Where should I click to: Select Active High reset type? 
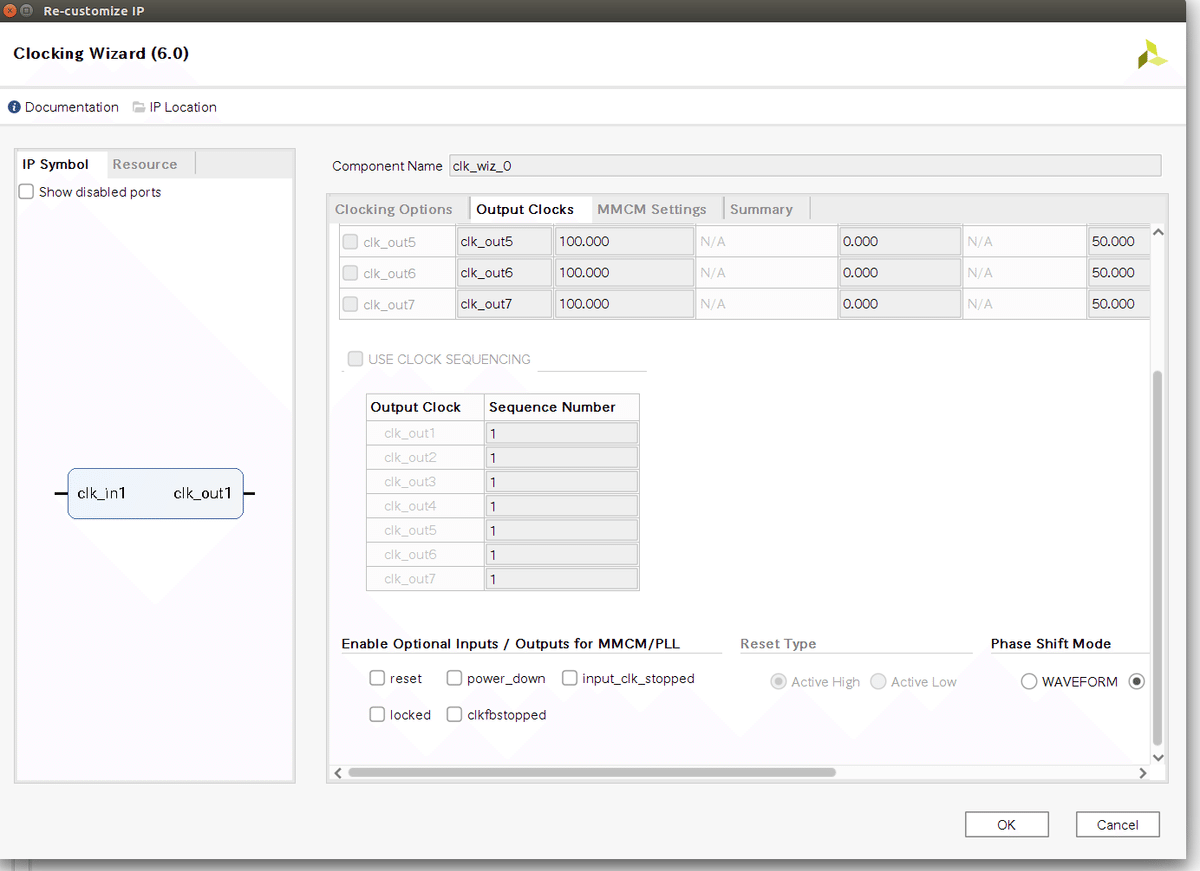tap(778, 681)
